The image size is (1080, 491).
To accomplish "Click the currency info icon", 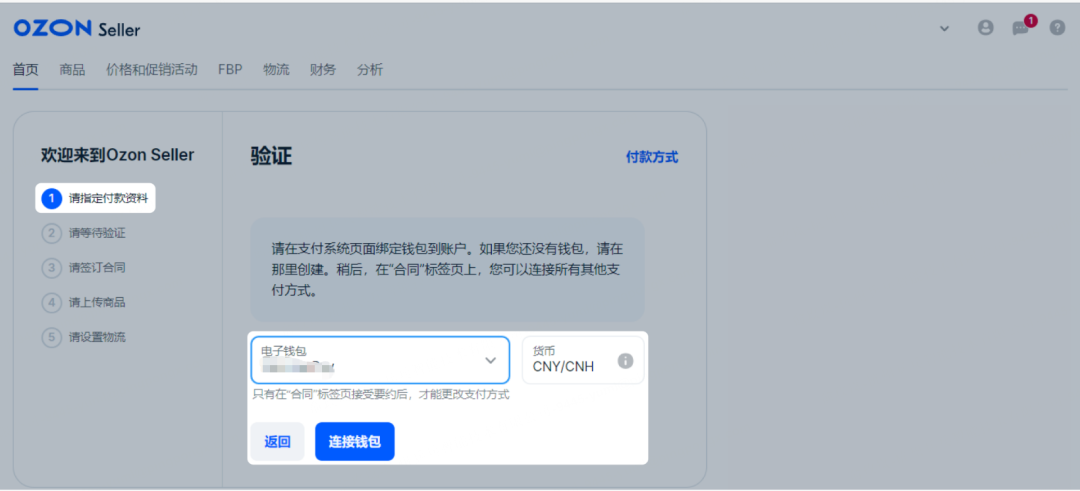I will pyautogui.click(x=625, y=360).
